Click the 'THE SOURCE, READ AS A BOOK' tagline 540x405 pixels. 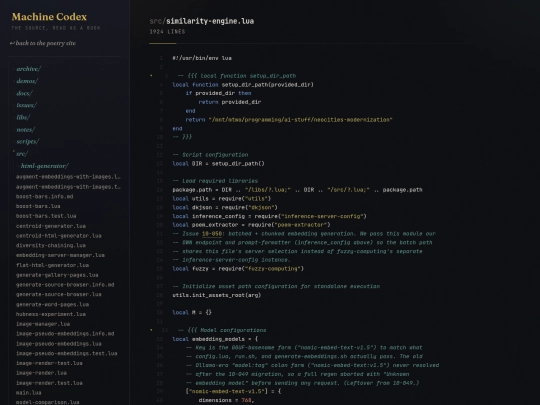(56, 28)
